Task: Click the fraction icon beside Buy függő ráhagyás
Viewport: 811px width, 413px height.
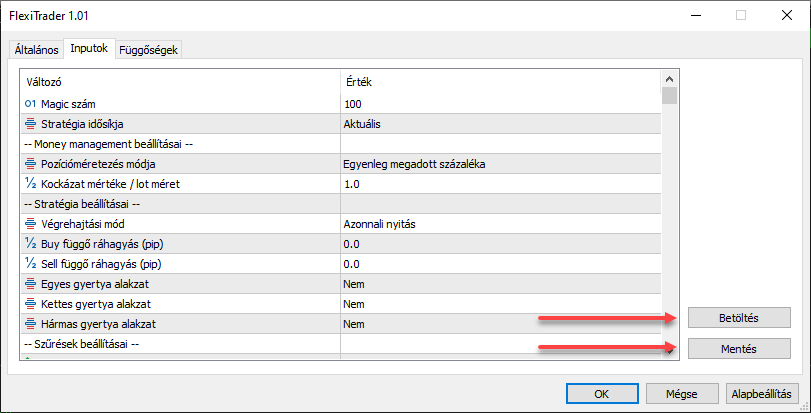Action: tap(30, 244)
